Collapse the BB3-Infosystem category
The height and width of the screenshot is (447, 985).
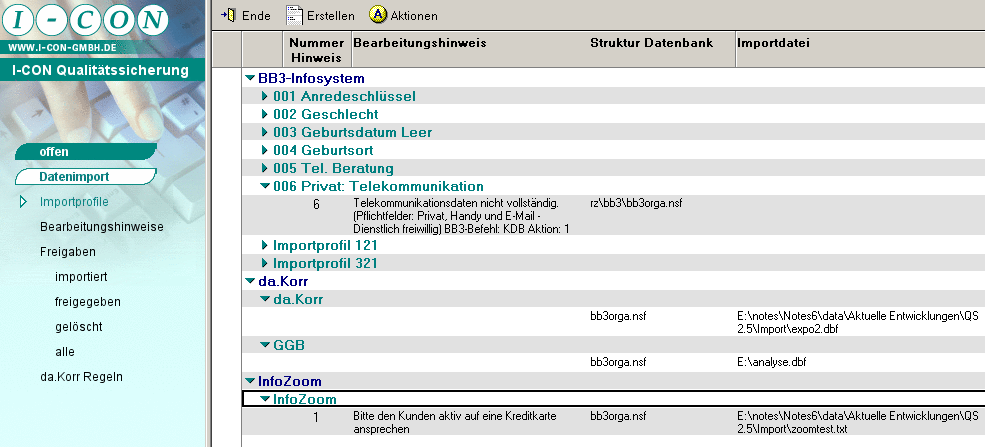249,78
